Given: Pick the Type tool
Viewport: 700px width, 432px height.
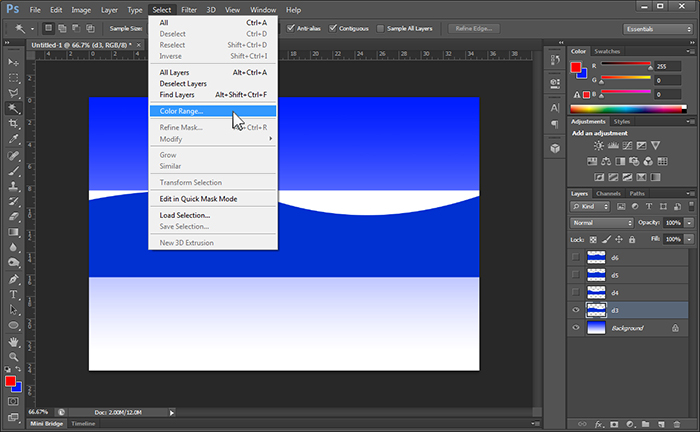Looking at the screenshot, I should [14, 295].
